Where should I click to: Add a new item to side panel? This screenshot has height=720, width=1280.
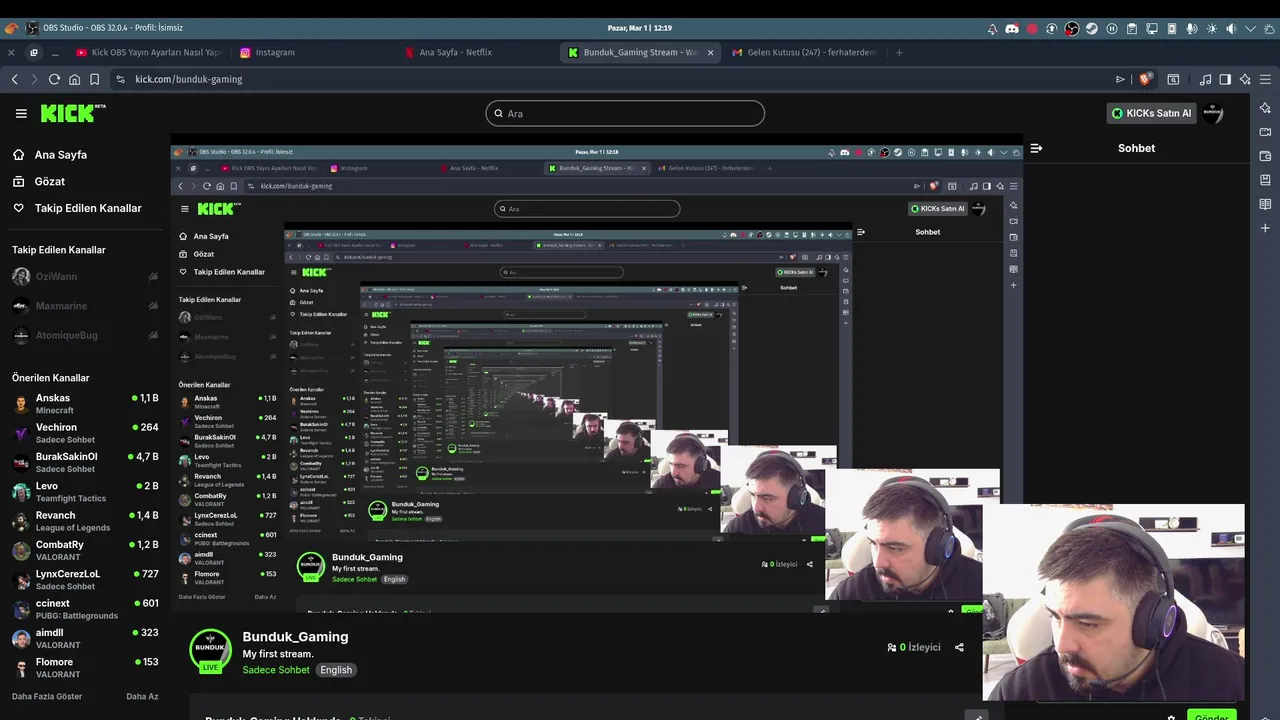[1265, 228]
